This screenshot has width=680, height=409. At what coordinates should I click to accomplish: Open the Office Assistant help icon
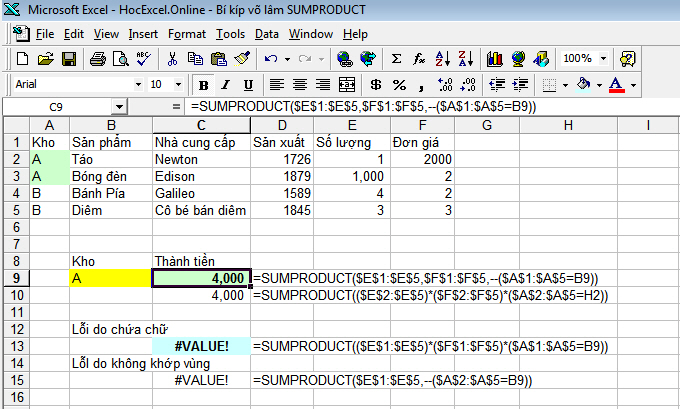[x=628, y=59]
